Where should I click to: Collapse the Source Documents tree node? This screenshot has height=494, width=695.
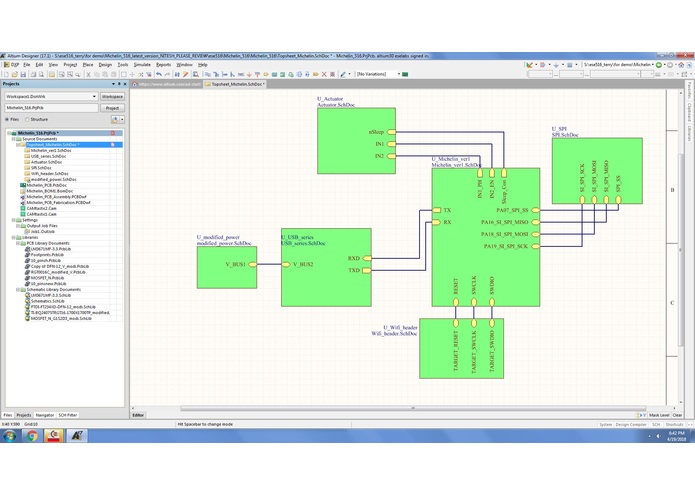point(13,139)
